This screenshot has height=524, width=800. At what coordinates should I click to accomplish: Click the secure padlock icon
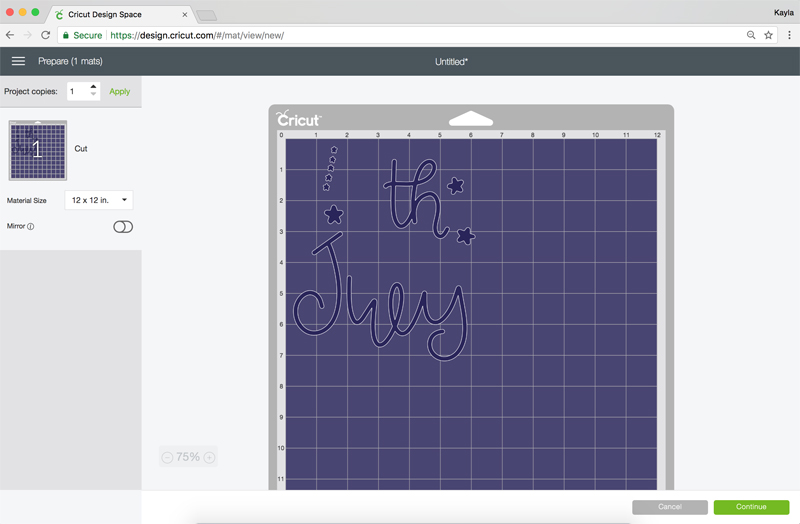click(65, 35)
